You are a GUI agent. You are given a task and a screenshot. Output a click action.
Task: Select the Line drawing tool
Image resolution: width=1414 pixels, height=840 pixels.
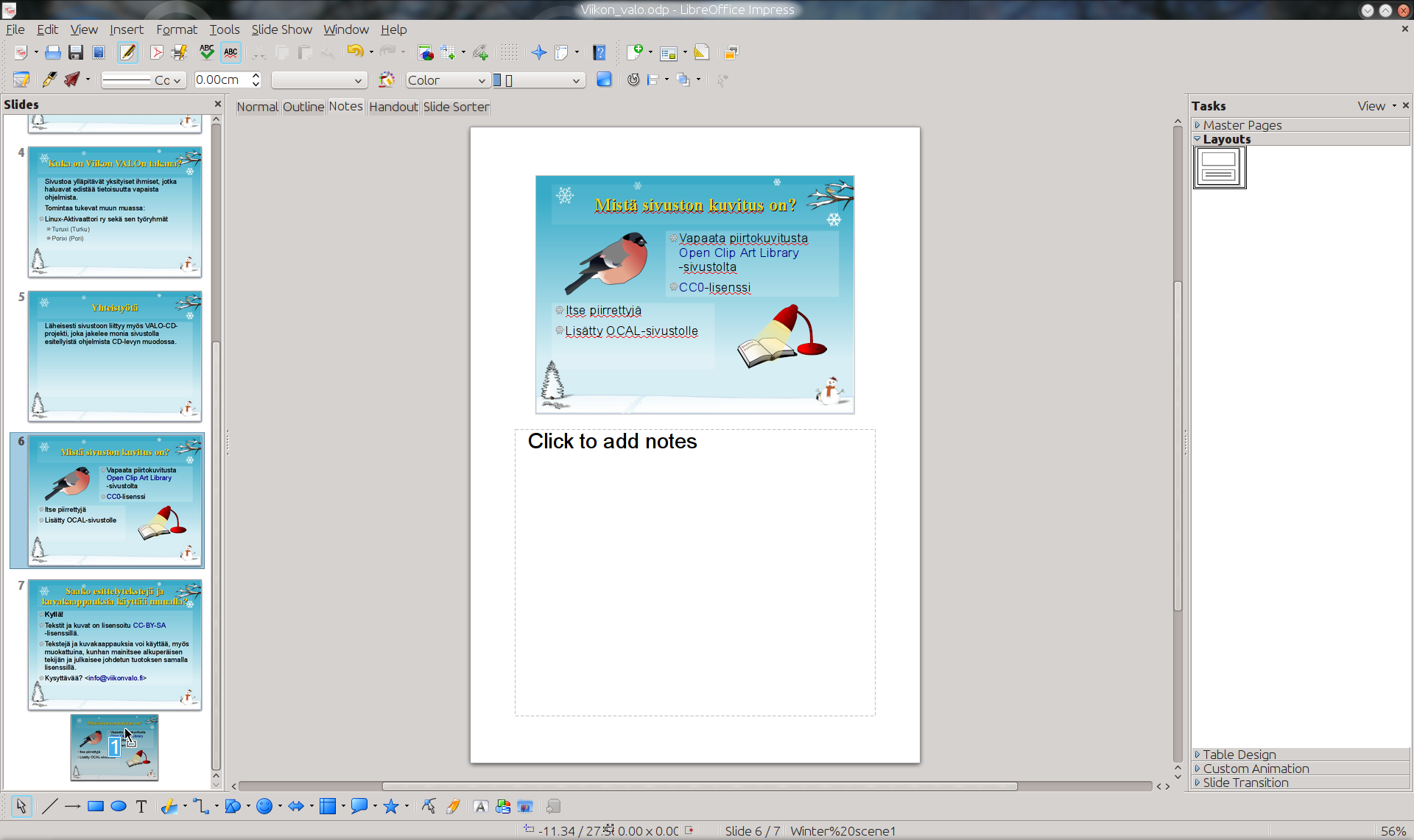(49, 806)
